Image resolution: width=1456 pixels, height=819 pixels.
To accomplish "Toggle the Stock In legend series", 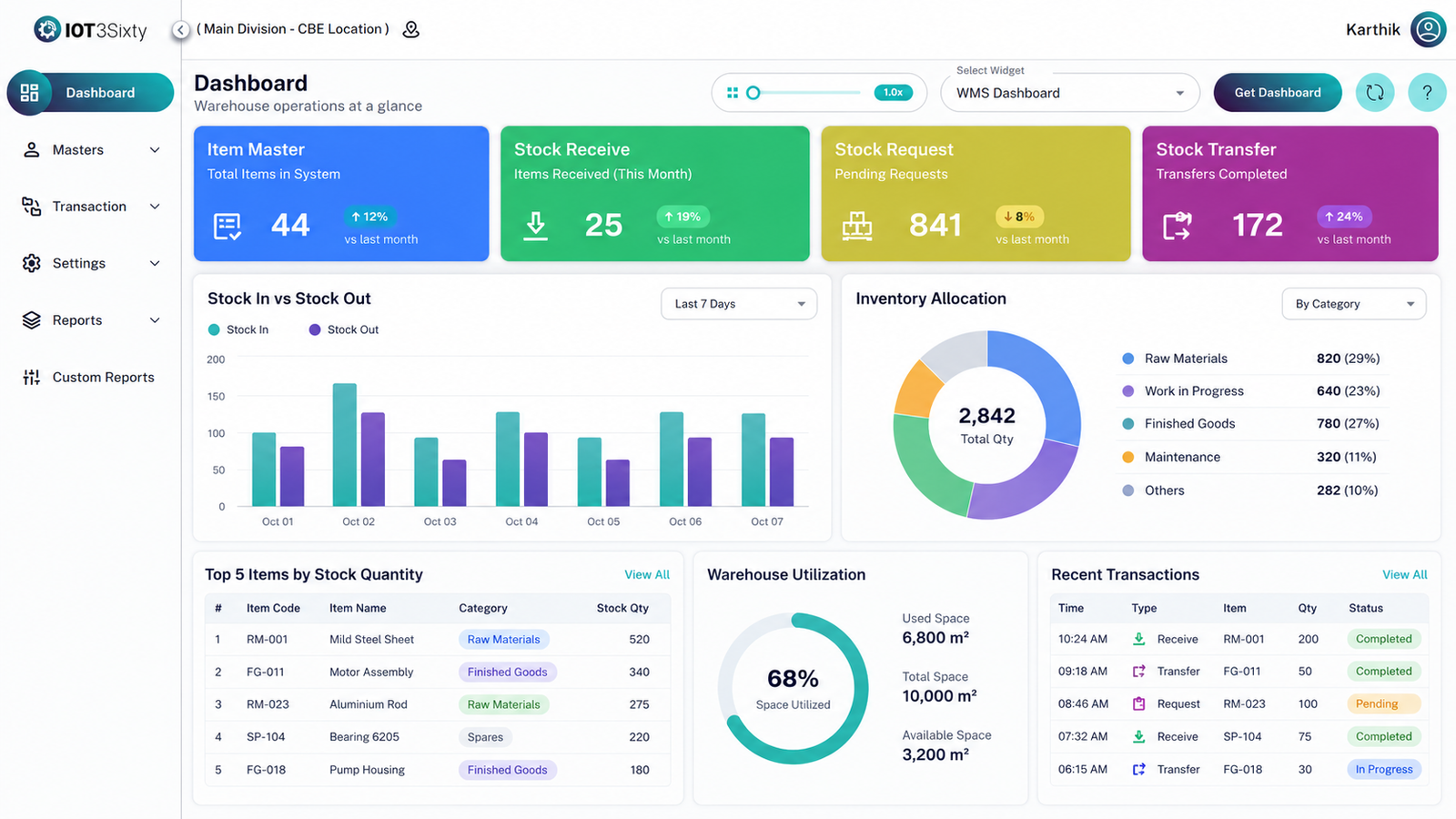I will coord(238,329).
